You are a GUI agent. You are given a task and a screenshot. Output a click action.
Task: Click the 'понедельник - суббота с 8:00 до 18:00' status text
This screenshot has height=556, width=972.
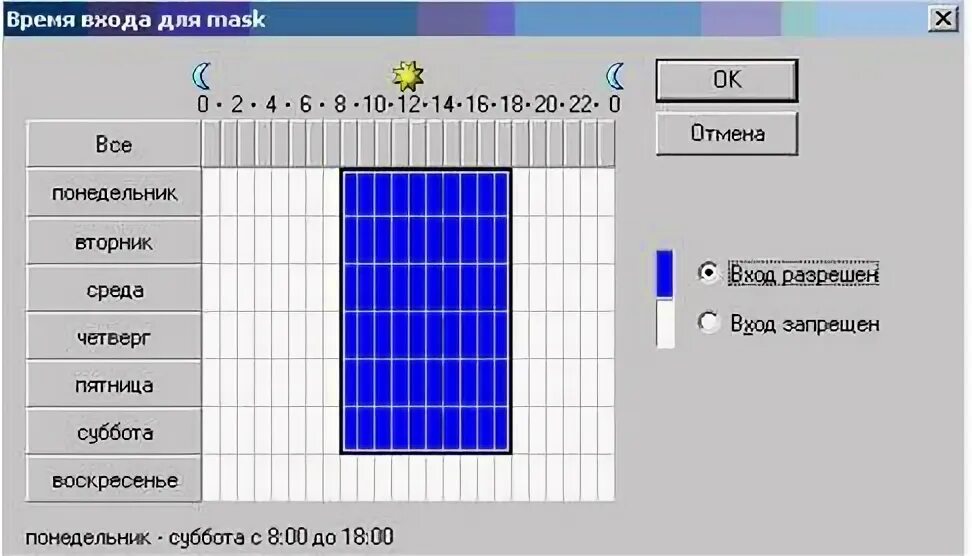click(210, 537)
